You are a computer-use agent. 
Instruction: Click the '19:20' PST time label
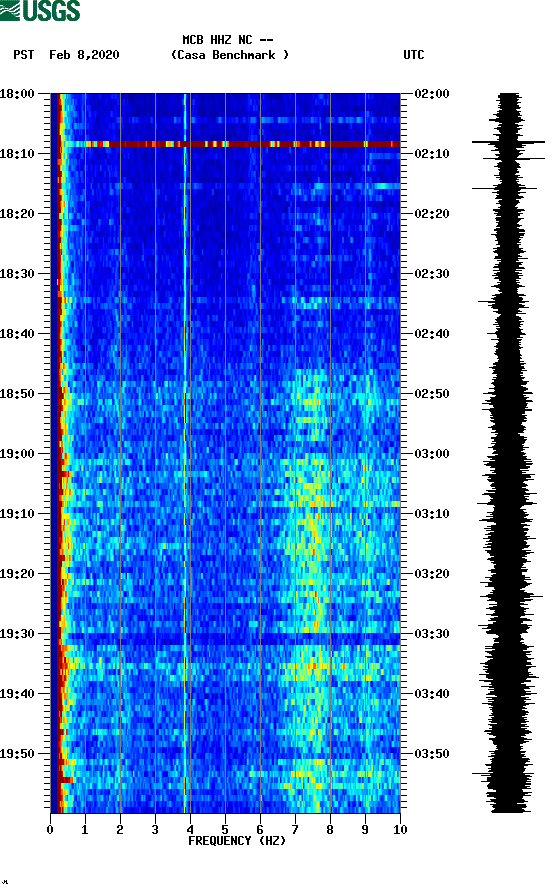[17, 574]
